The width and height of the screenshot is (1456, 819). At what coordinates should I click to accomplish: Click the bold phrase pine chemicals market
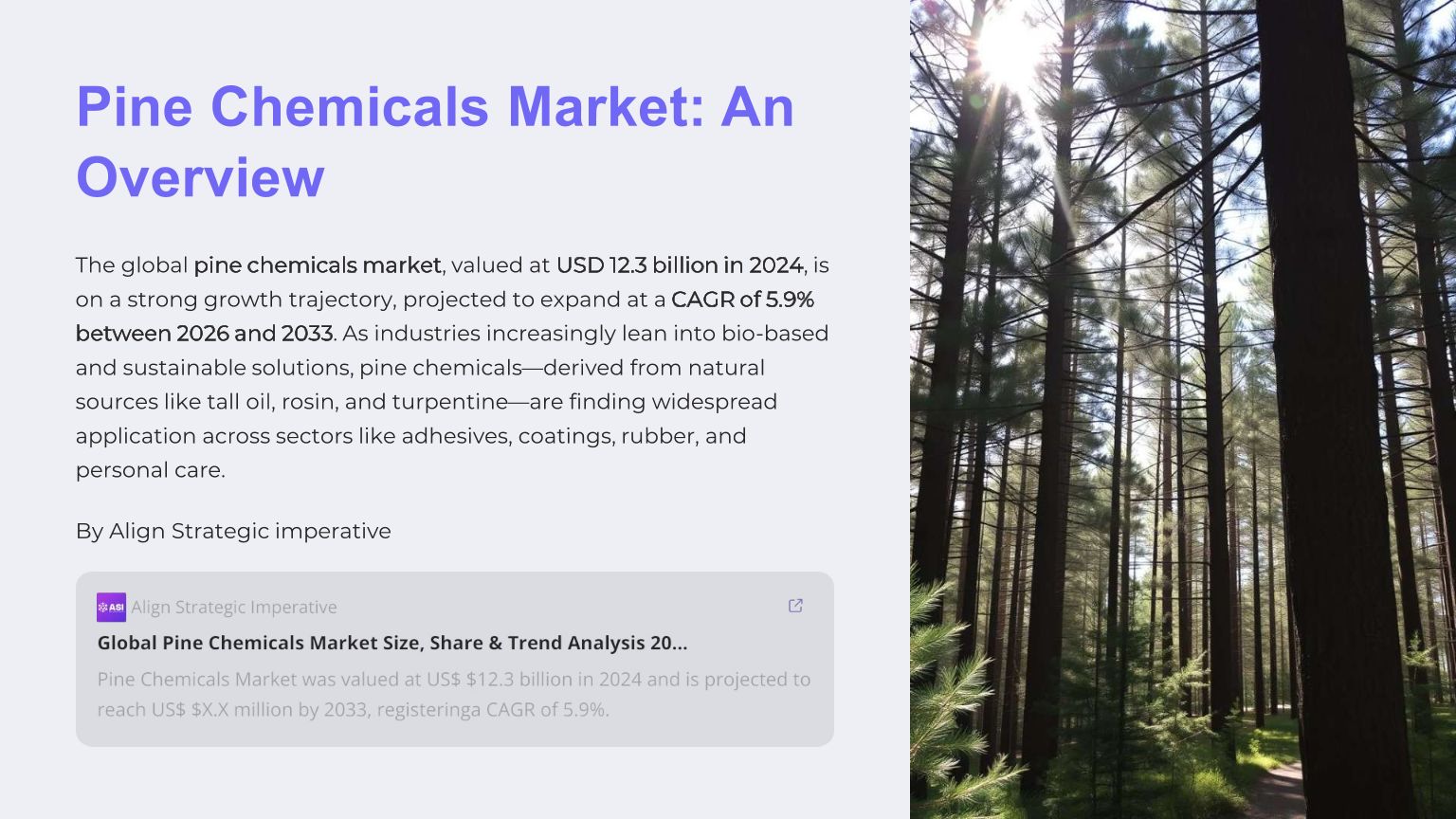coord(317,265)
